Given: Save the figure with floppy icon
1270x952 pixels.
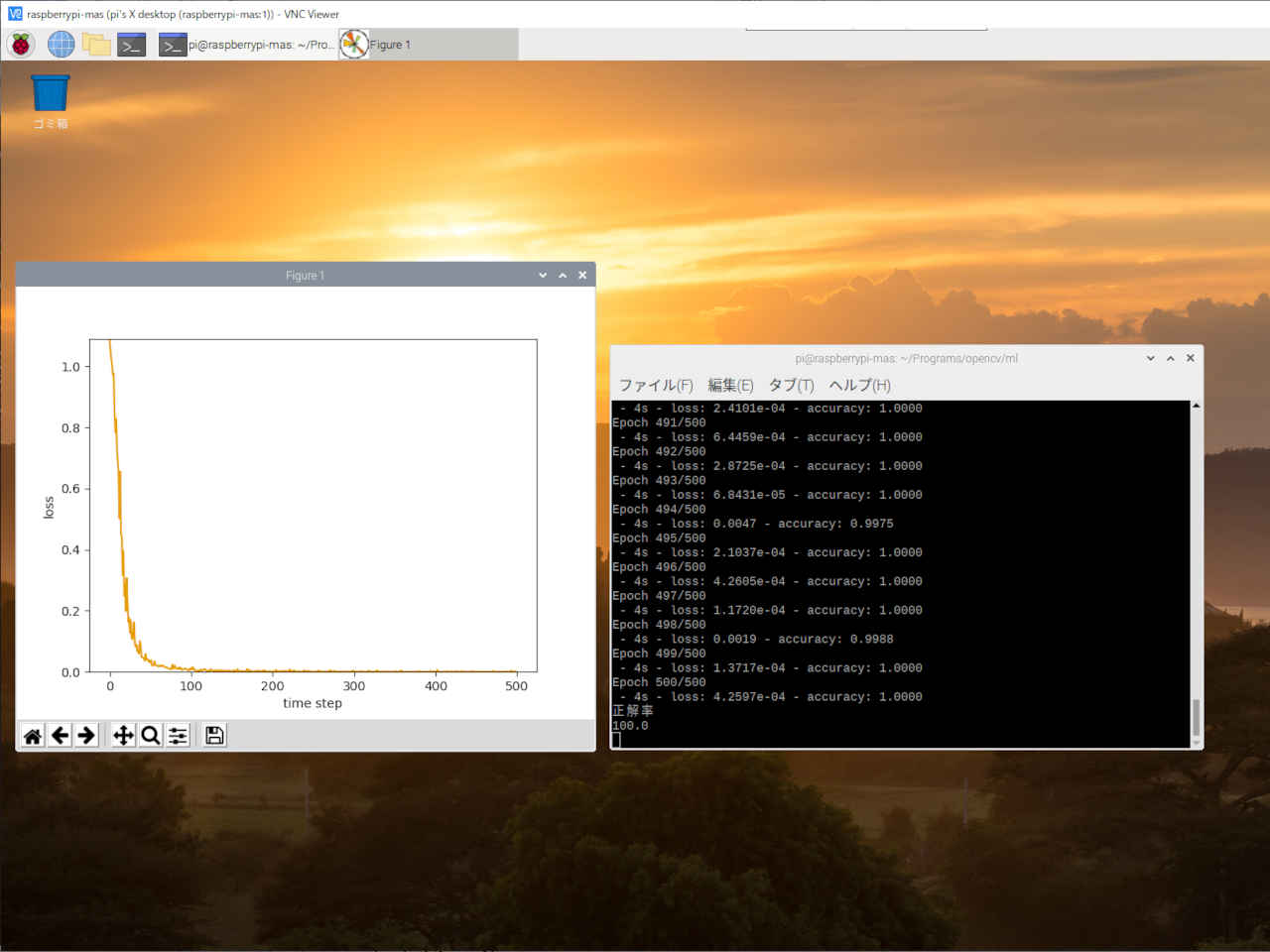Looking at the screenshot, I should 214,735.
